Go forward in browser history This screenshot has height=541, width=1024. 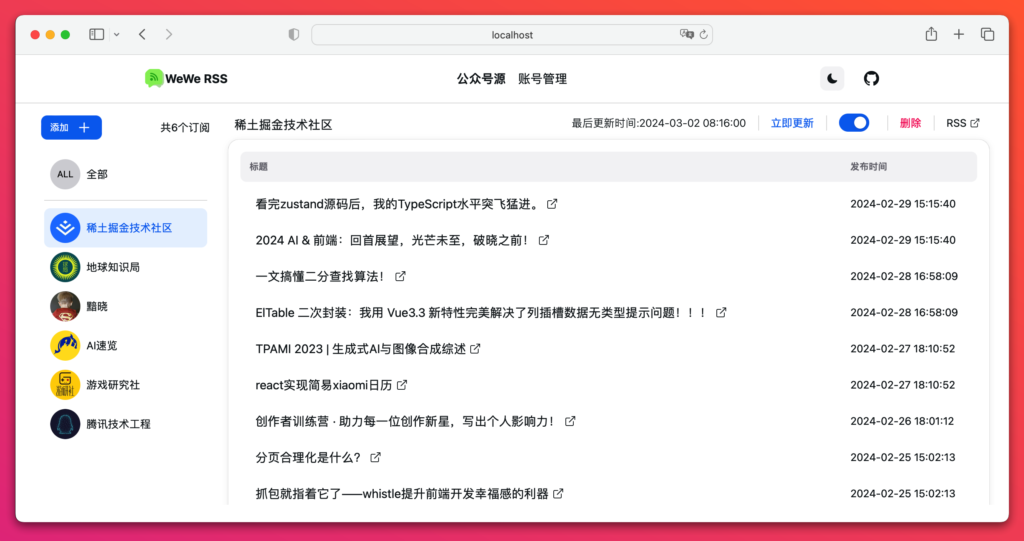pos(169,35)
